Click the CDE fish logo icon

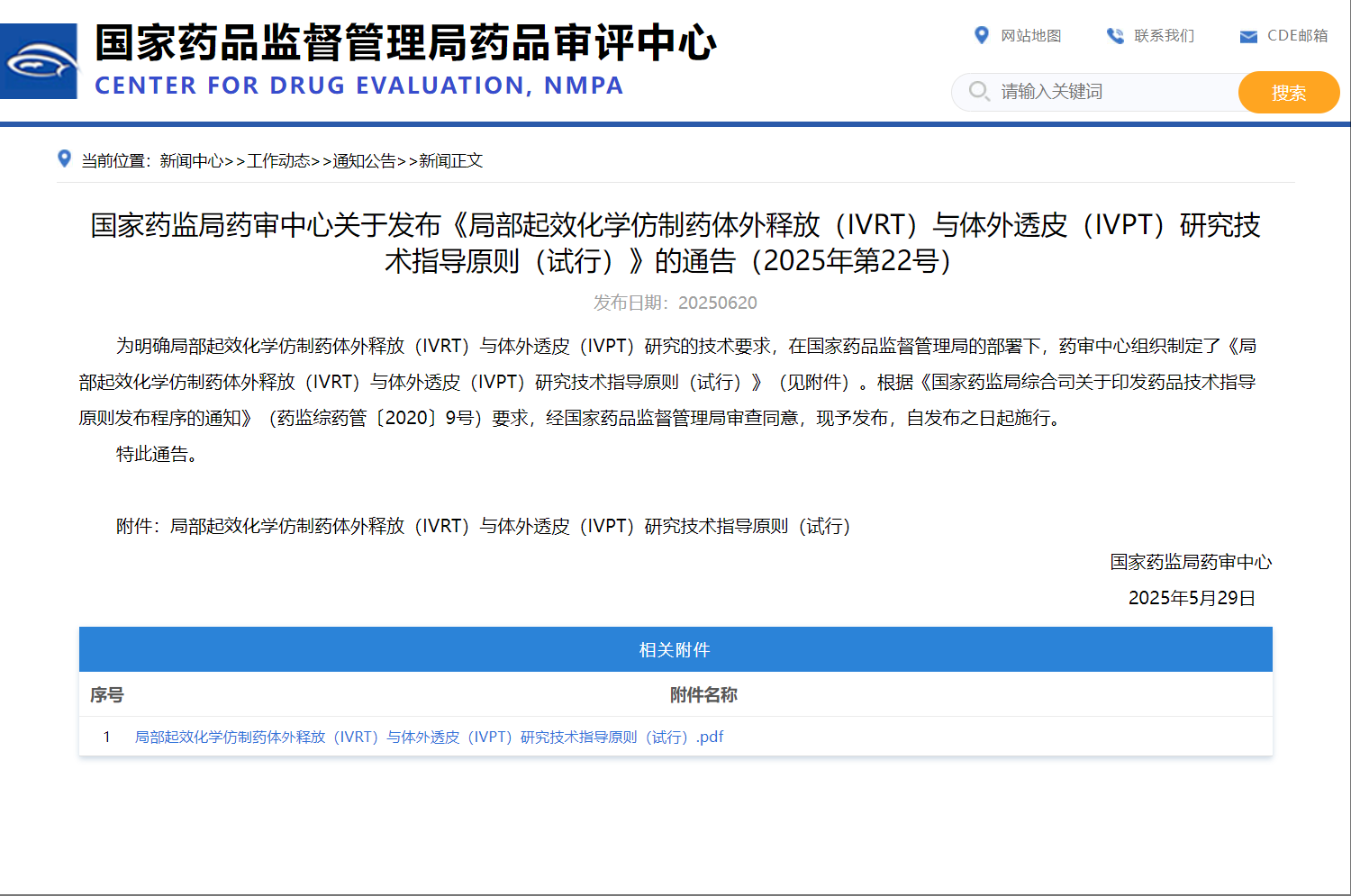(39, 61)
